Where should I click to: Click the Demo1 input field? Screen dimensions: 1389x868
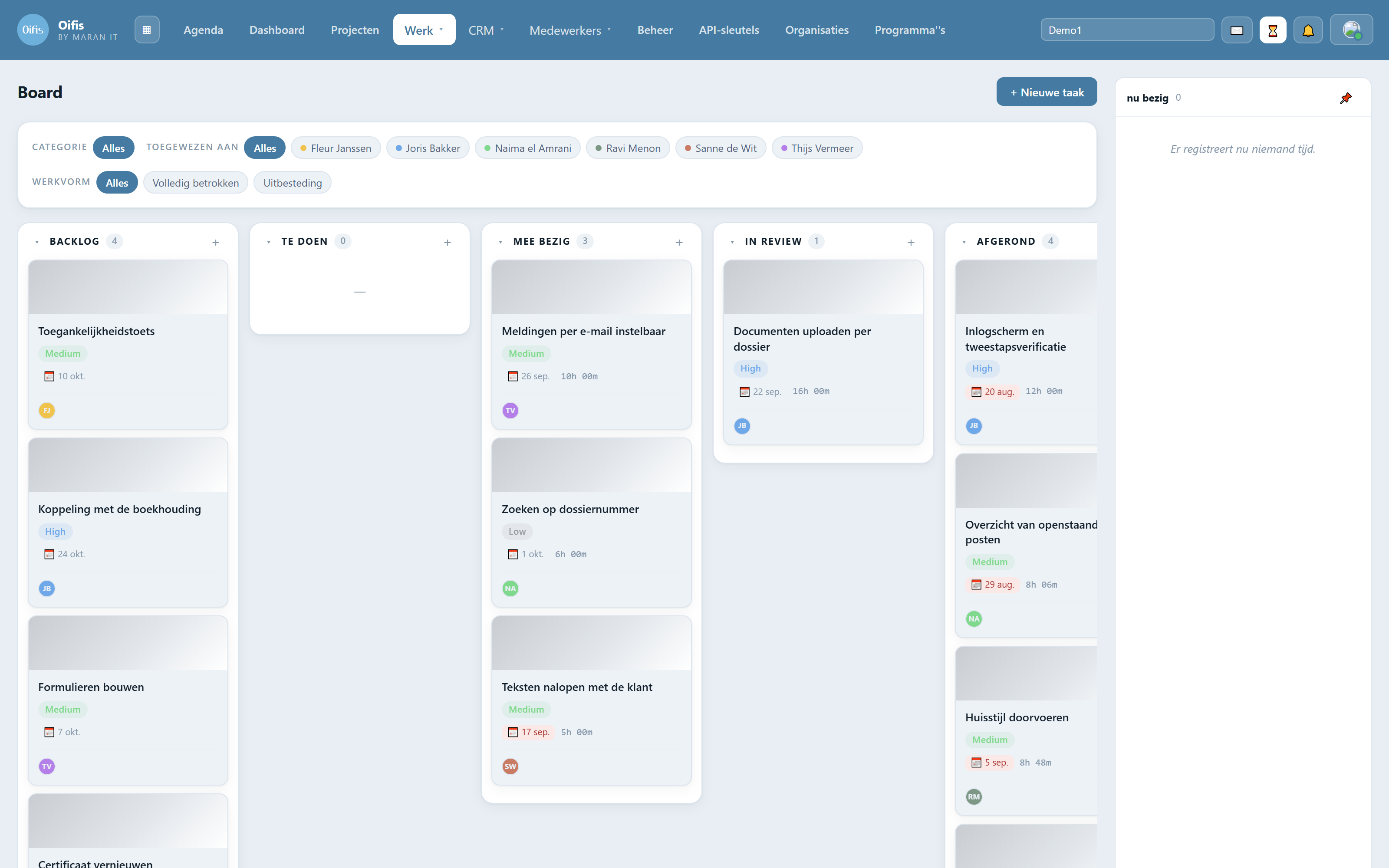point(1127,30)
